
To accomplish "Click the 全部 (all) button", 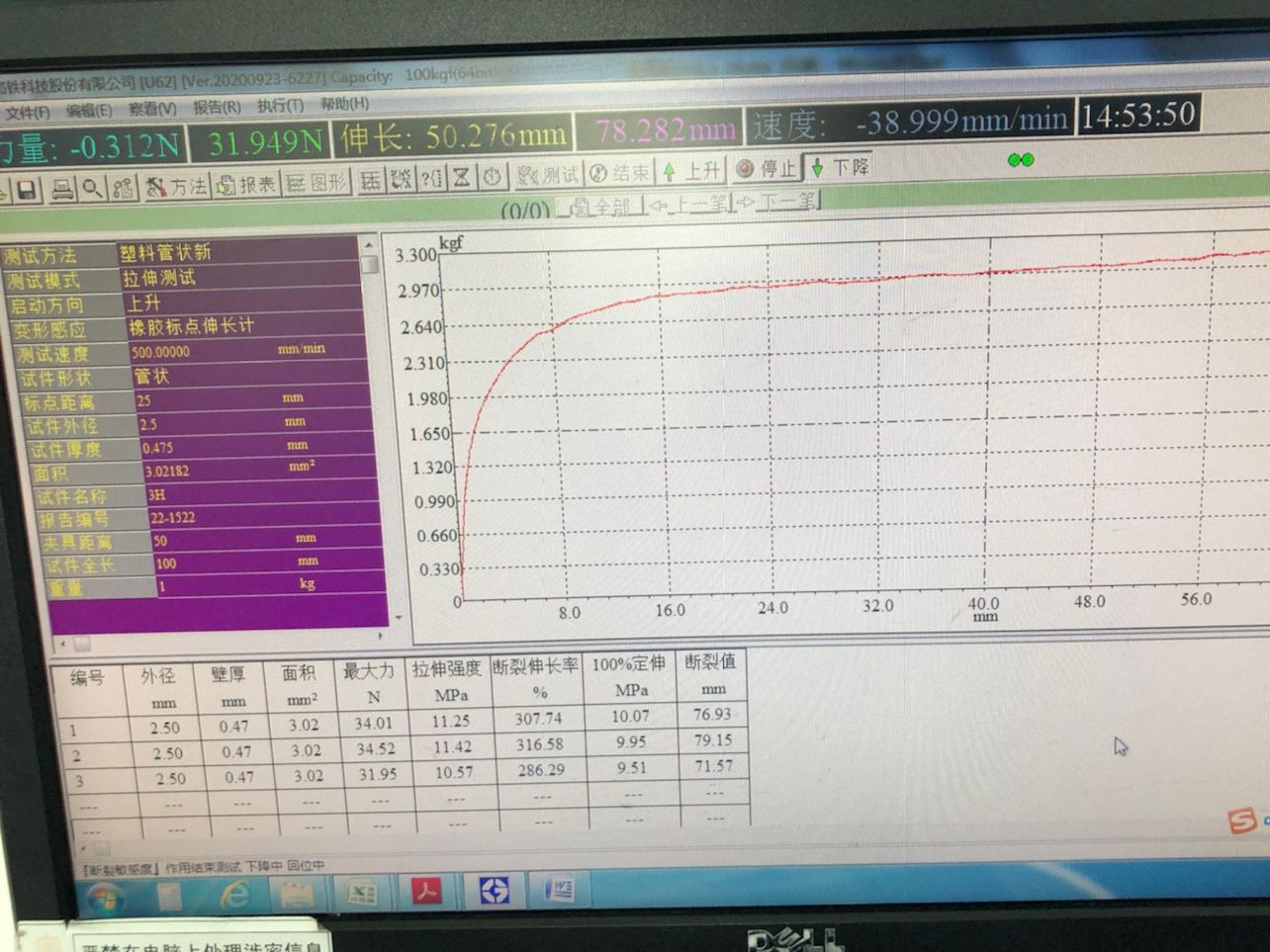I will pyautogui.click(x=600, y=207).
